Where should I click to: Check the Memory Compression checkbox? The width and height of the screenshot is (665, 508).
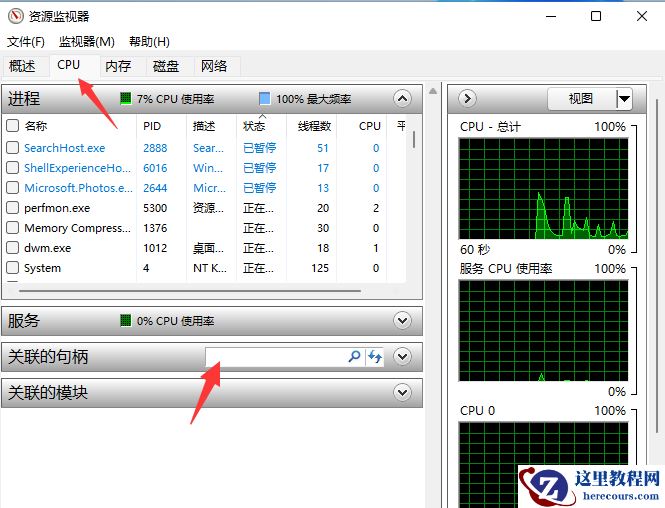click(x=13, y=228)
